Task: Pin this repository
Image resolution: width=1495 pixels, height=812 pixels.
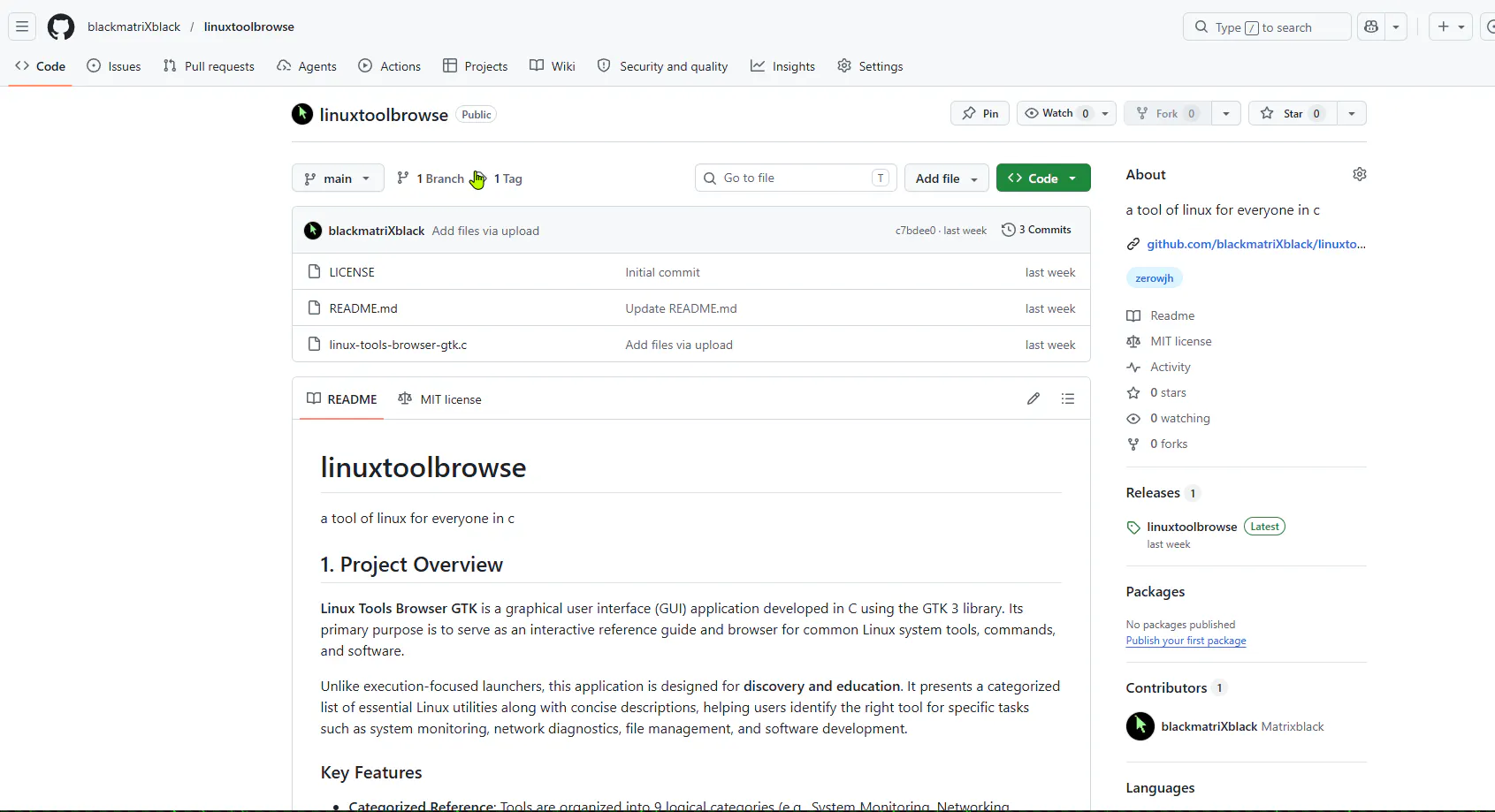Action: (980, 113)
